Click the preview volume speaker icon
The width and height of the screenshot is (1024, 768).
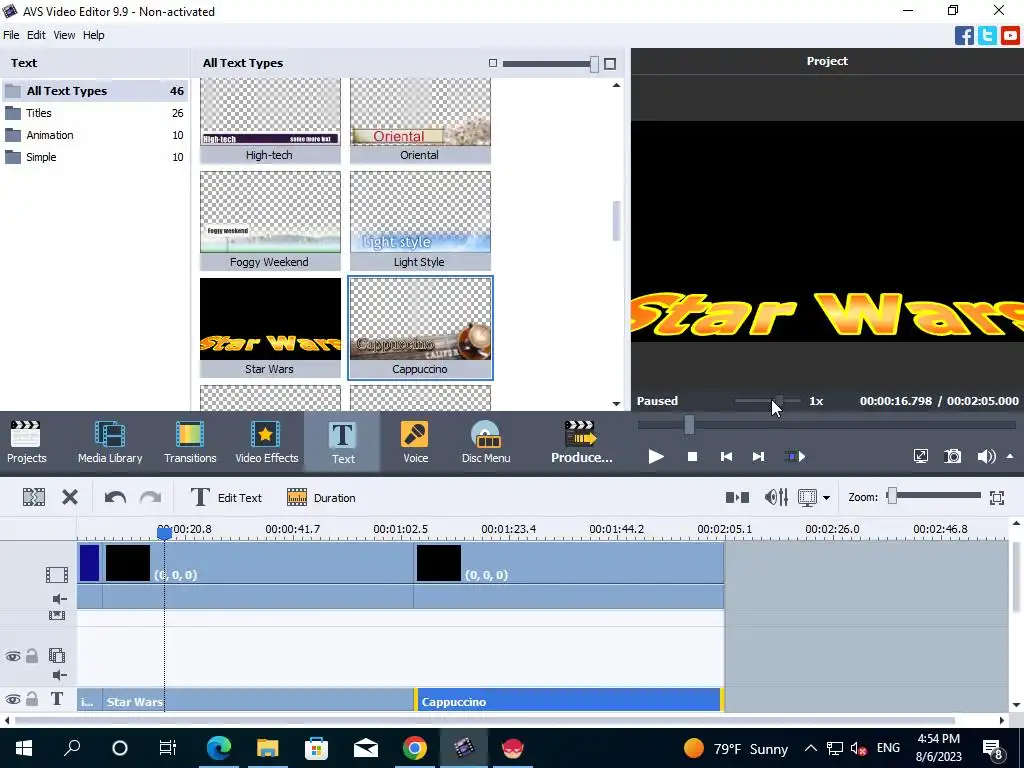[985, 456]
